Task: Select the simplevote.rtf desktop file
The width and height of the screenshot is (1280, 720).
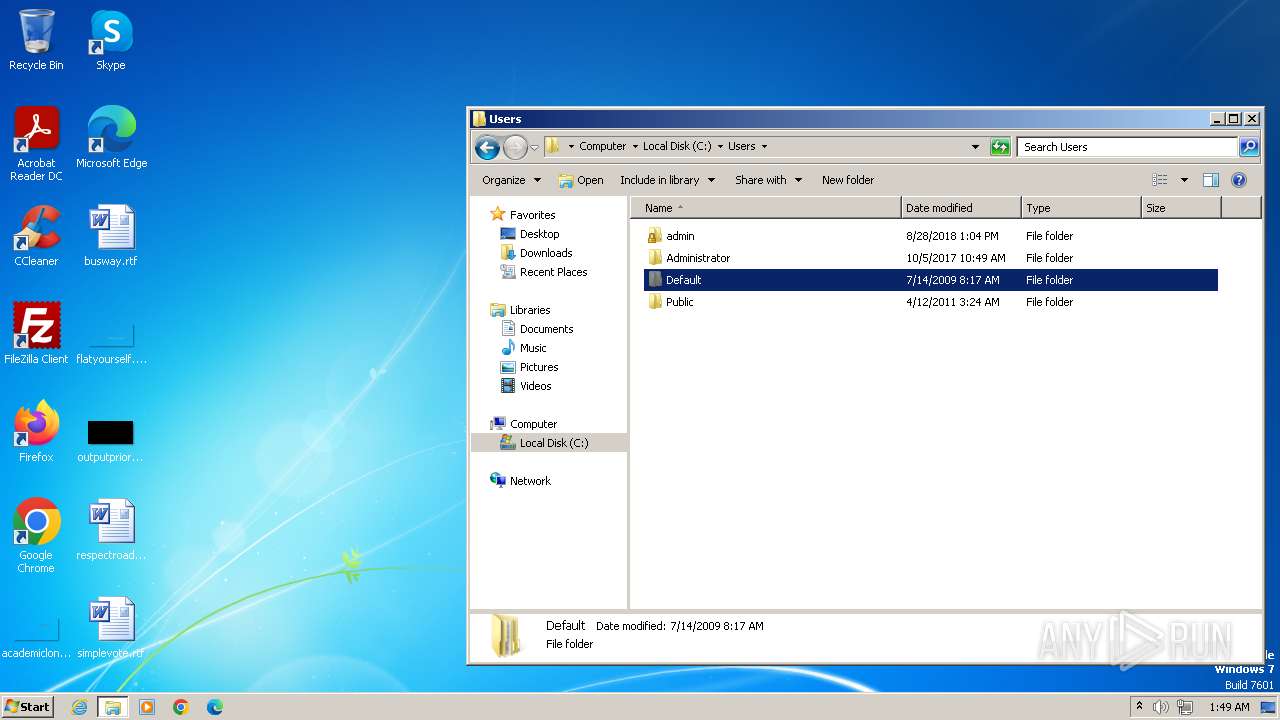Action: click(x=111, y=627)
